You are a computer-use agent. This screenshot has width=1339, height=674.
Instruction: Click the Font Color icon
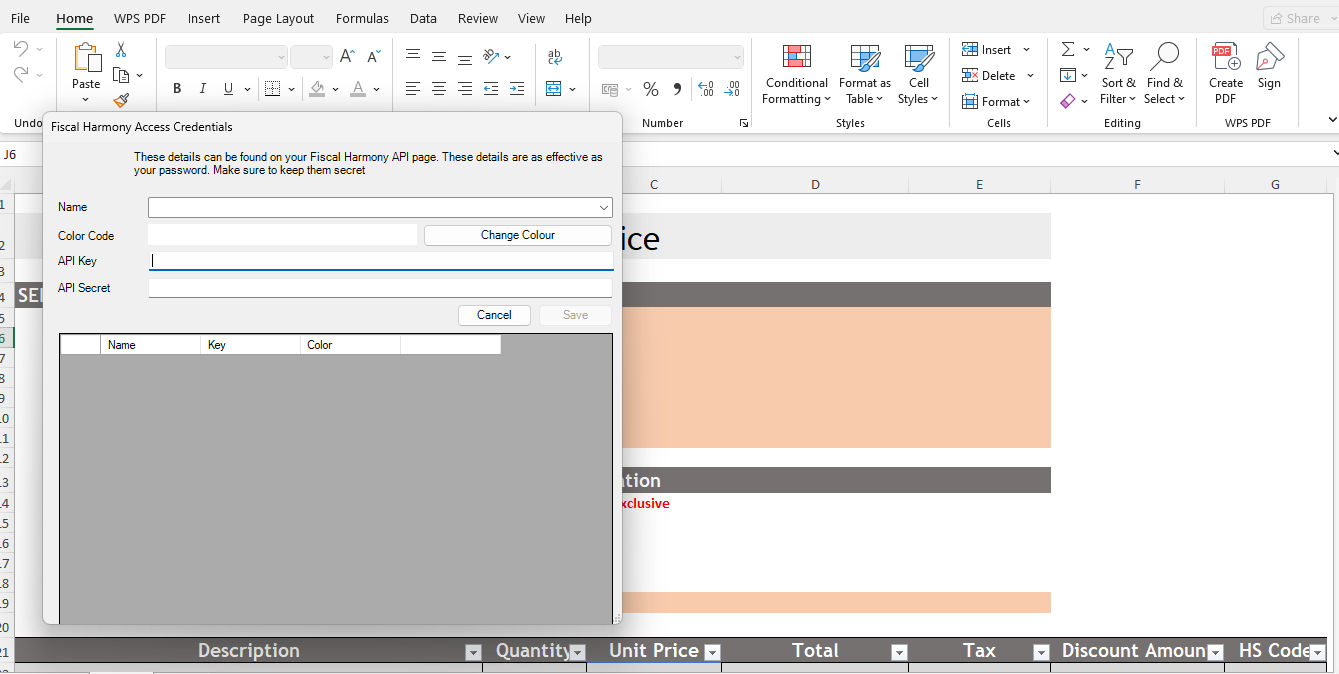click(358, 89)
